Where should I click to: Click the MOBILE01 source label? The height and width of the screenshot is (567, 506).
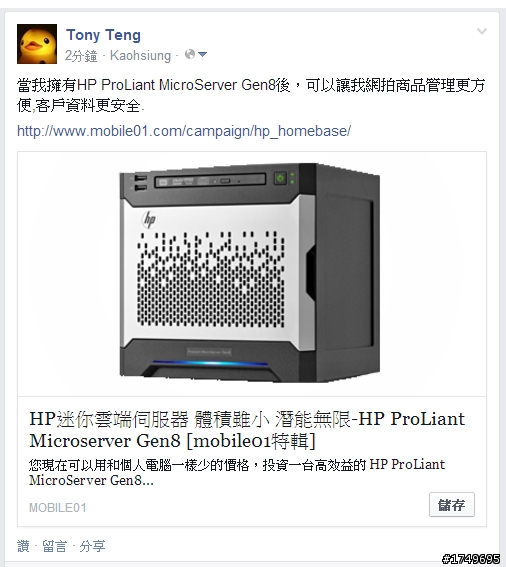(x=58, y=508)
